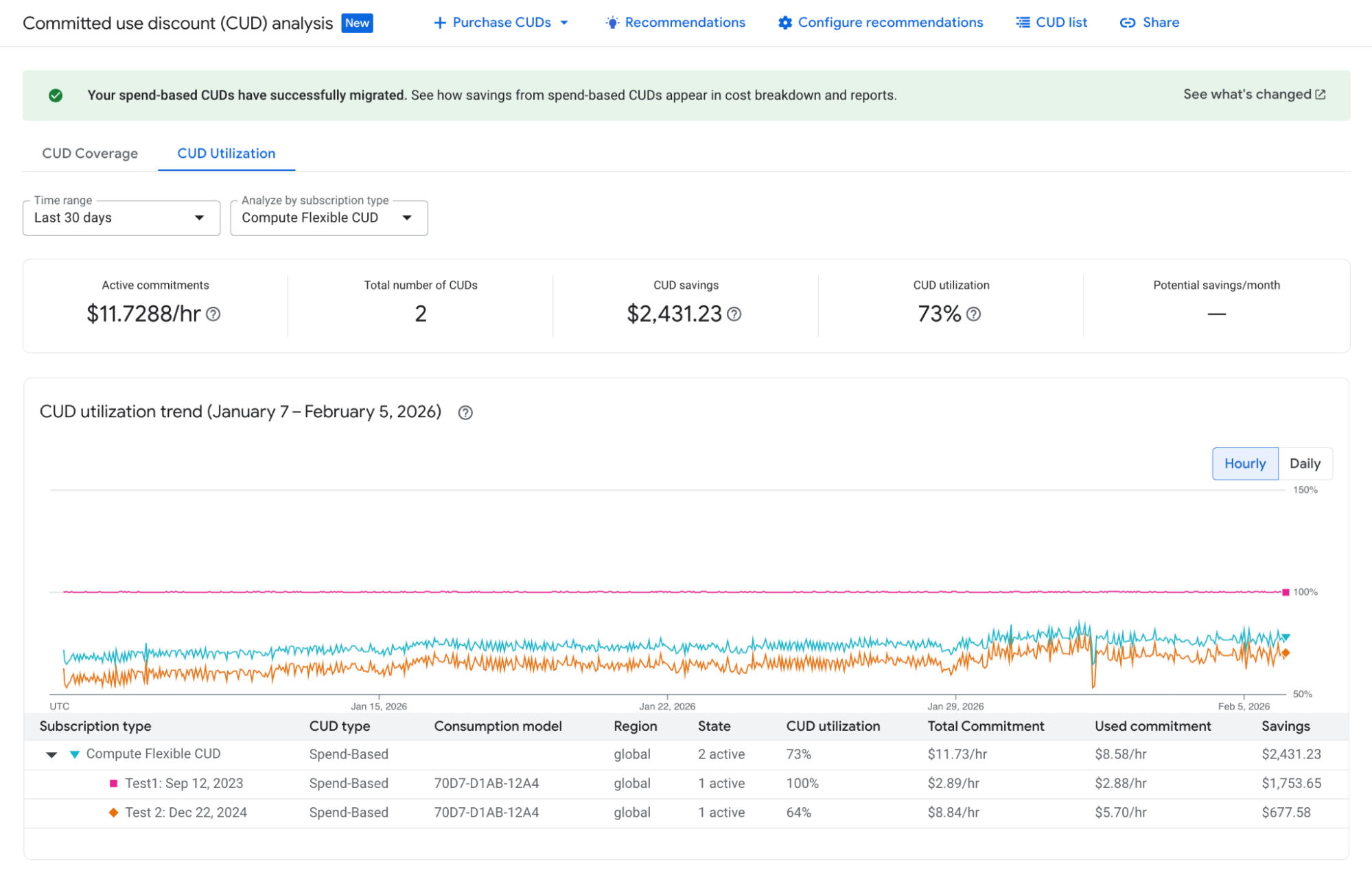Open Recommendations via the lightbulb icon

pos(612,23)
